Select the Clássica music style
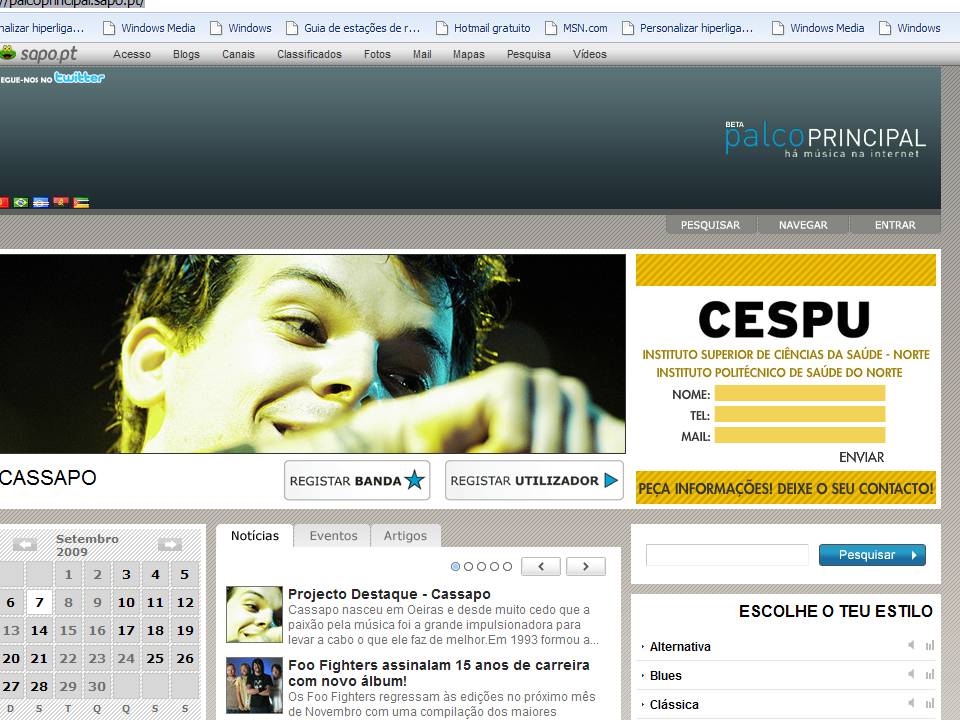 click(x=673, y=705)
